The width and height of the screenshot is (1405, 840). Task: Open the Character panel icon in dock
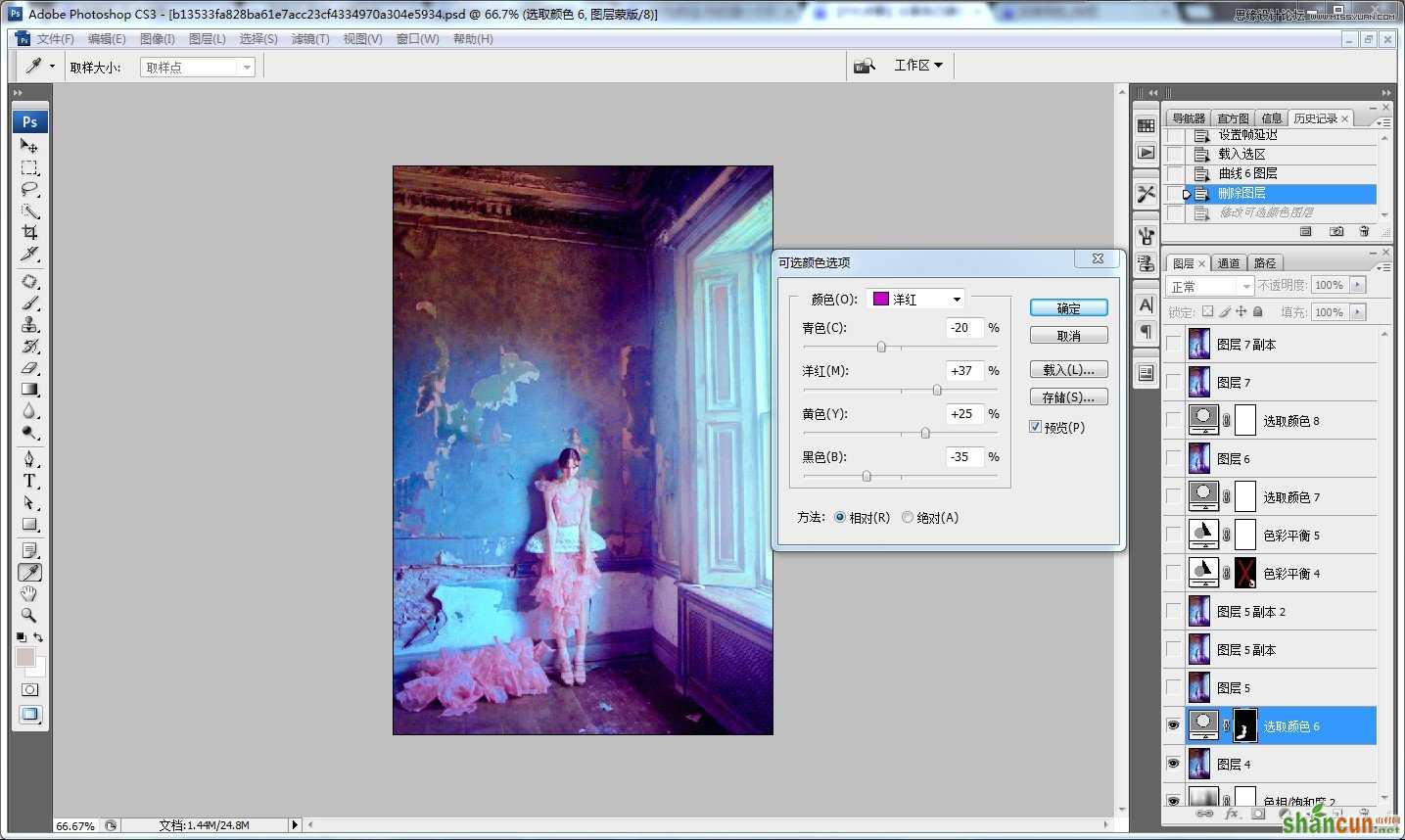click(x=1146, y=304)
